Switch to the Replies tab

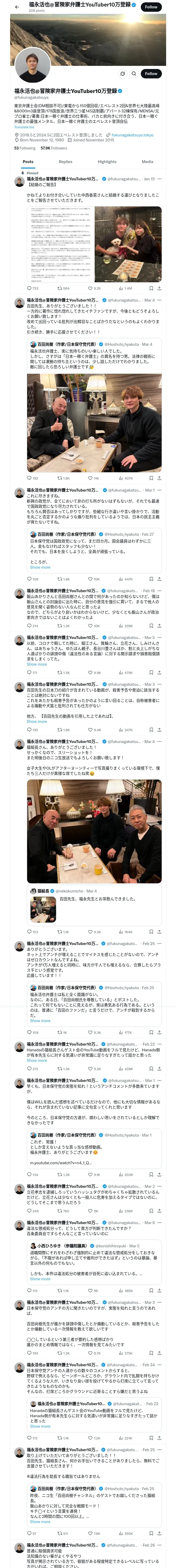(x=65, y=162)
